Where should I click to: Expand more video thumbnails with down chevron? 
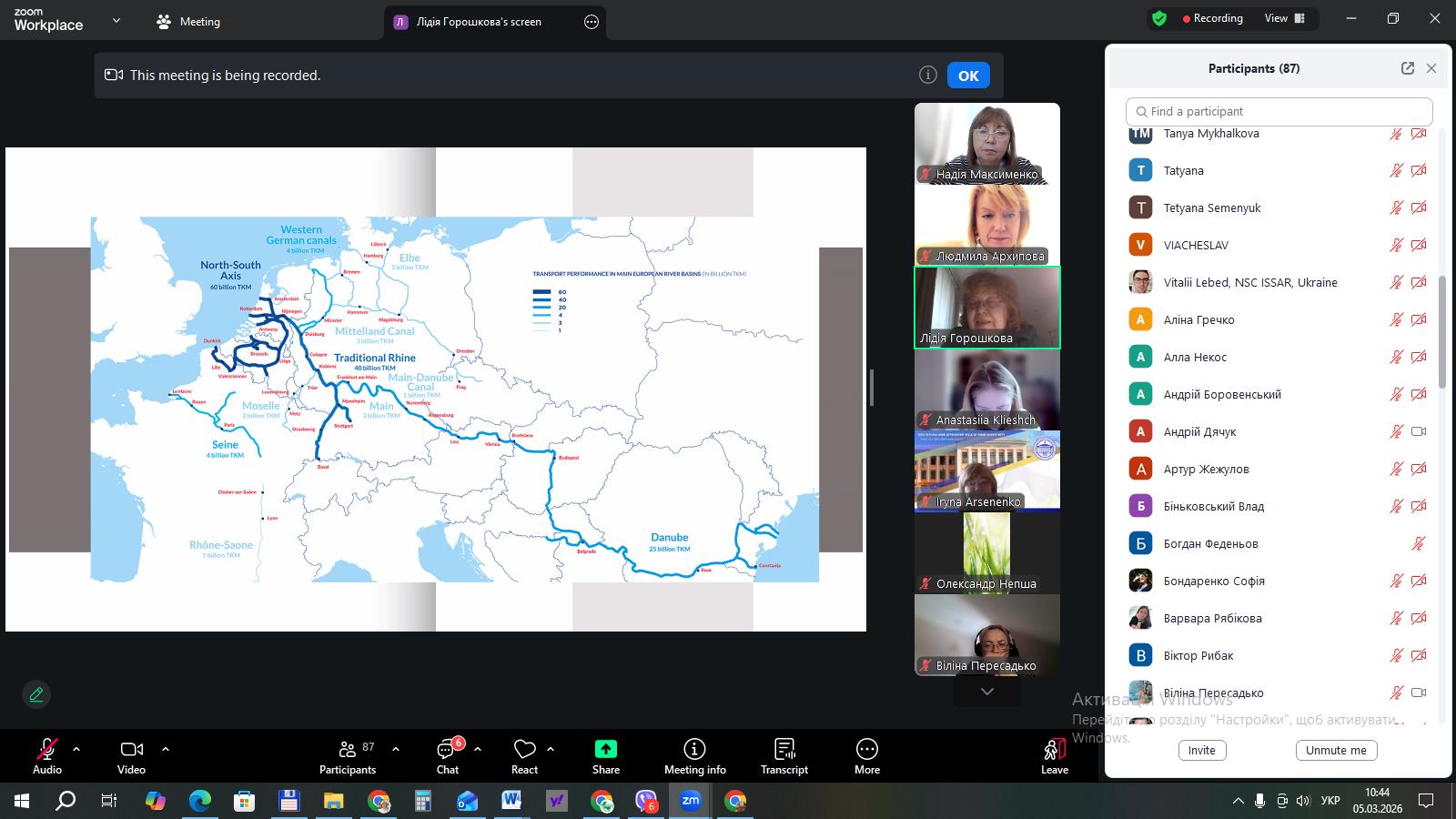(986, 692)
